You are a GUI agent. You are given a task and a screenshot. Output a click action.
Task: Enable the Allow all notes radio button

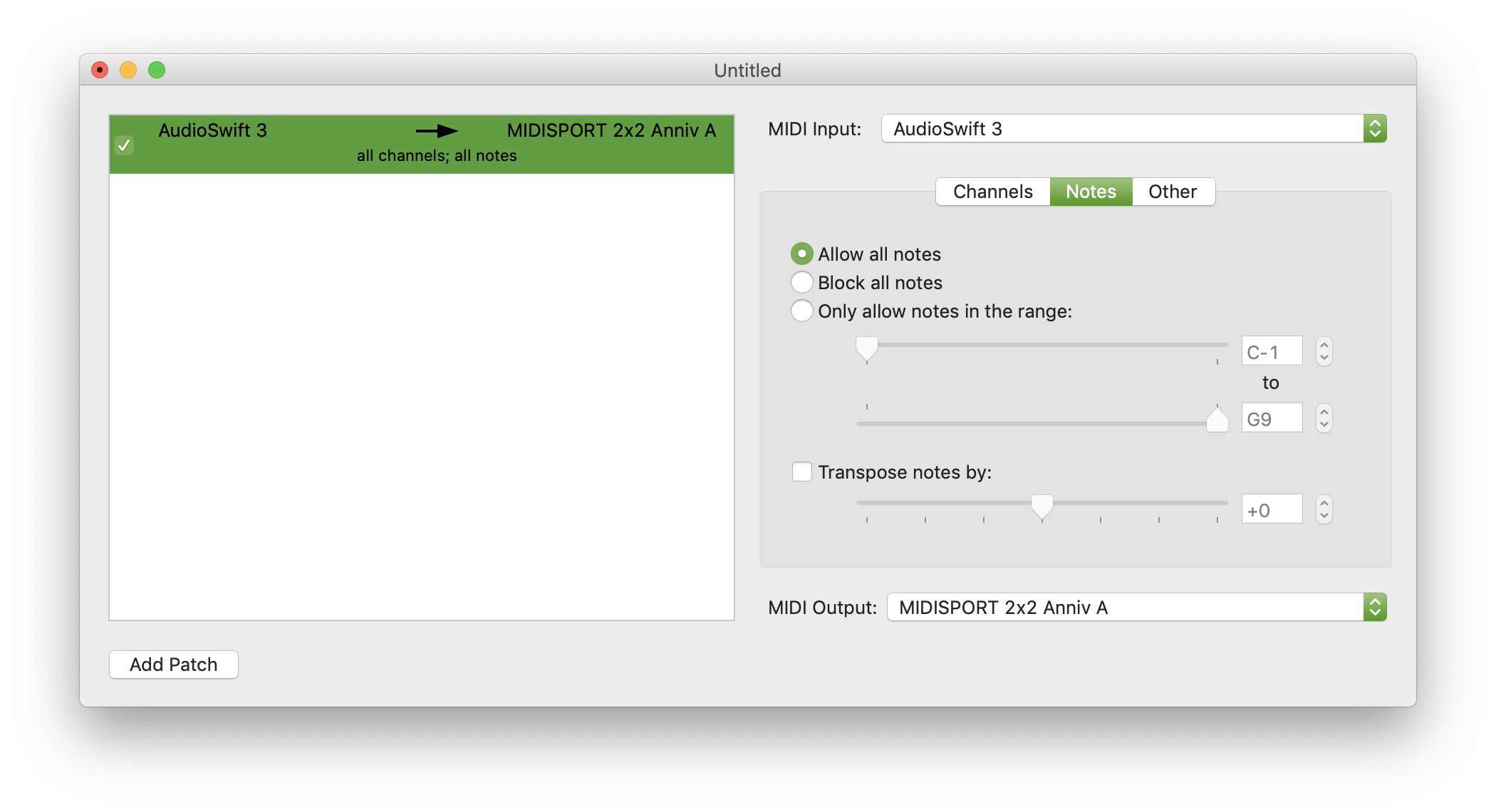click(x=801, y=253)
